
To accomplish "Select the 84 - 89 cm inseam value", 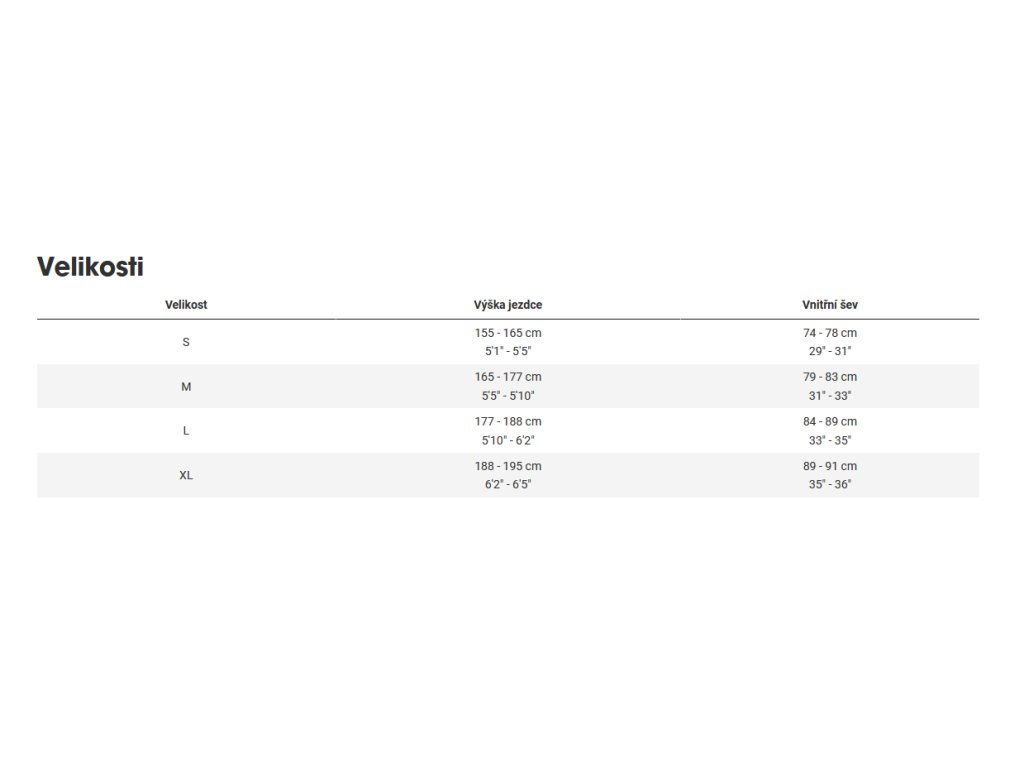I will click(830, 422).
